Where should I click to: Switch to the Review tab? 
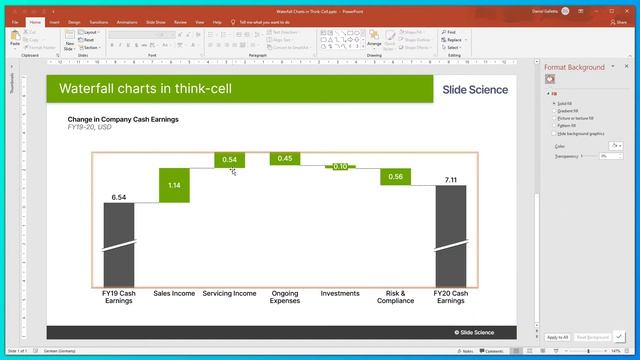click(180, 22)
